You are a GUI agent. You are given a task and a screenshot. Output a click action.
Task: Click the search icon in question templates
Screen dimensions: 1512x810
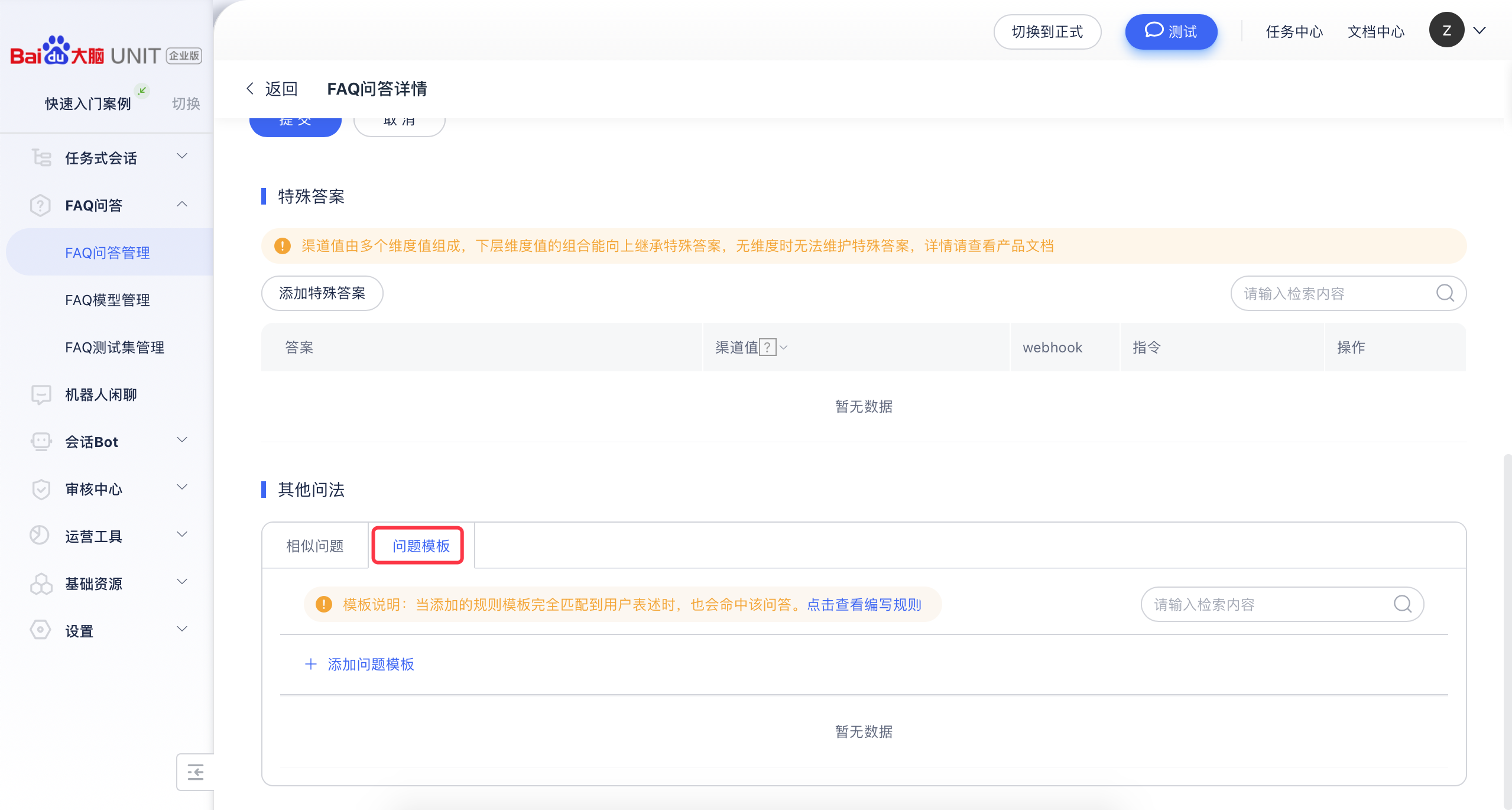point(1402,604)
